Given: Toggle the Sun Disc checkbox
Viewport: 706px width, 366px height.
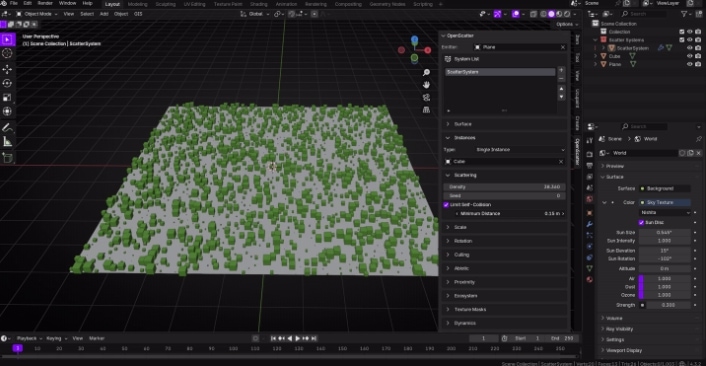Looking at the screenshot, I should pos(642,222).
